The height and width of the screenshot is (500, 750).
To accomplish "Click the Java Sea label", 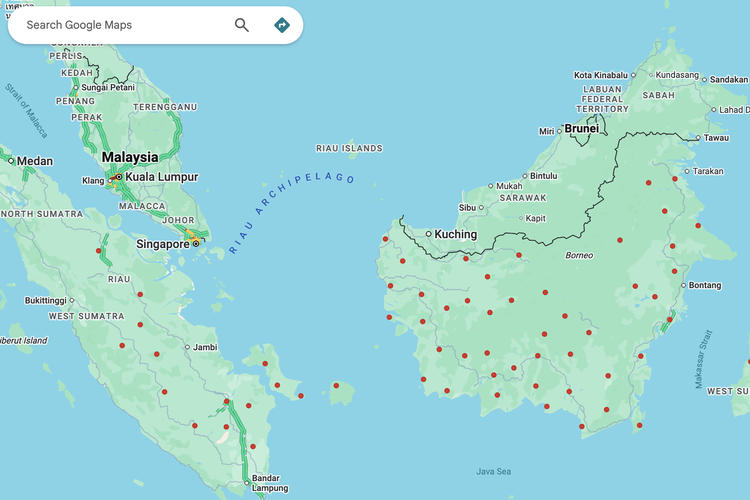I will [x=494, y=472].
